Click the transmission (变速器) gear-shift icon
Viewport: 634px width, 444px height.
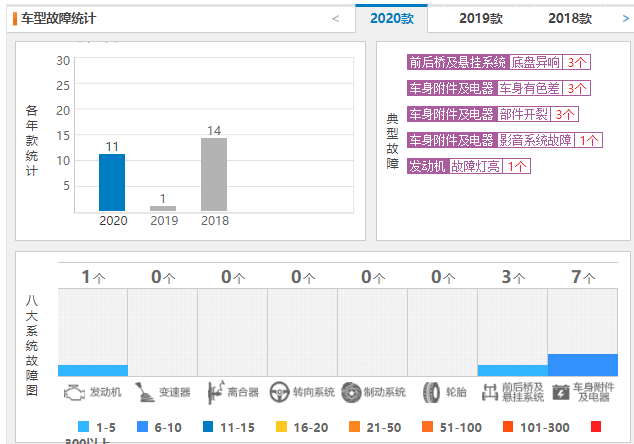coord(144,392)
